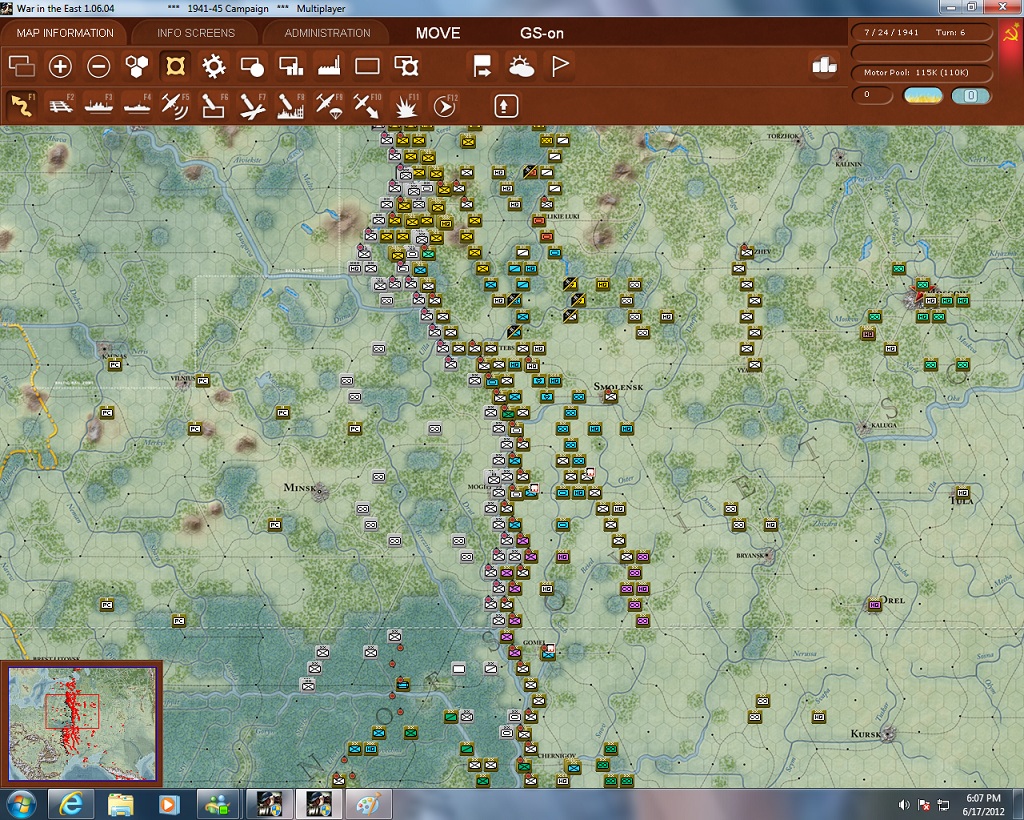The image size is (1024, 820).
Task: Click the blue pill showing 0
Action: coord(971,95)
